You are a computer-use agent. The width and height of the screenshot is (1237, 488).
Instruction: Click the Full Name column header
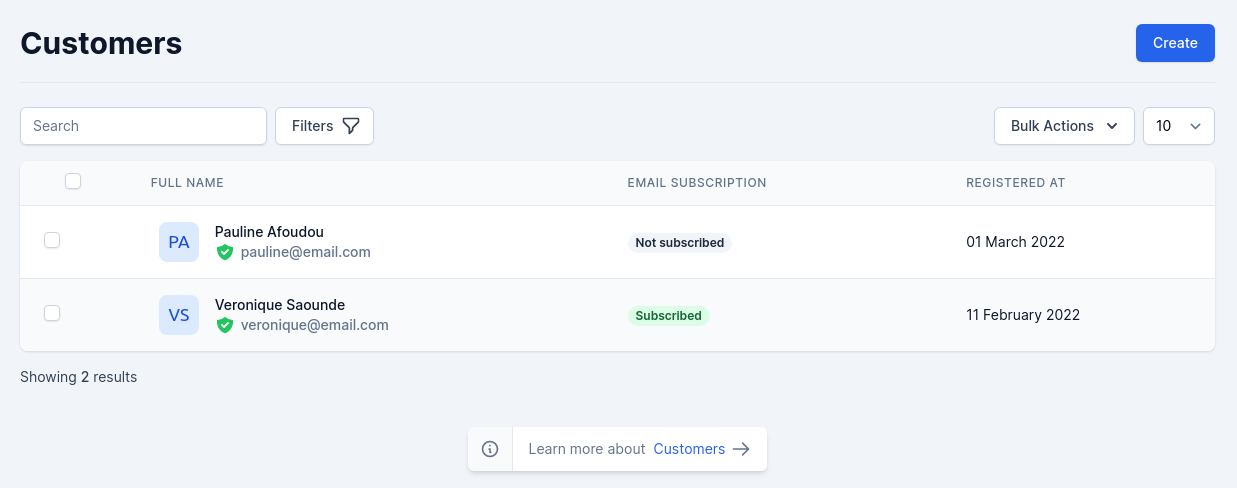pos(187,183)
